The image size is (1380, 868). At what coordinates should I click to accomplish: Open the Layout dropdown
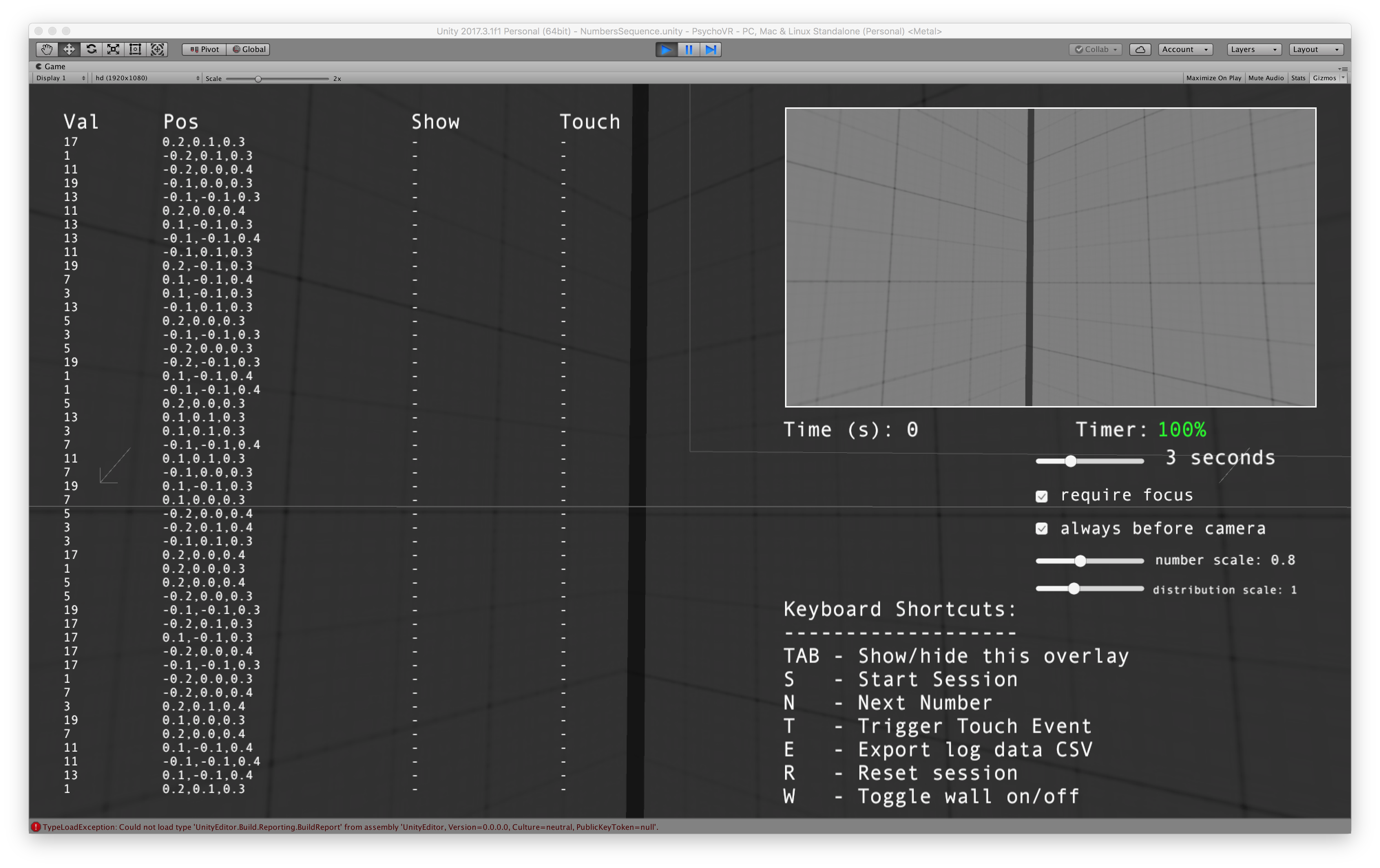pos(1316,49)
